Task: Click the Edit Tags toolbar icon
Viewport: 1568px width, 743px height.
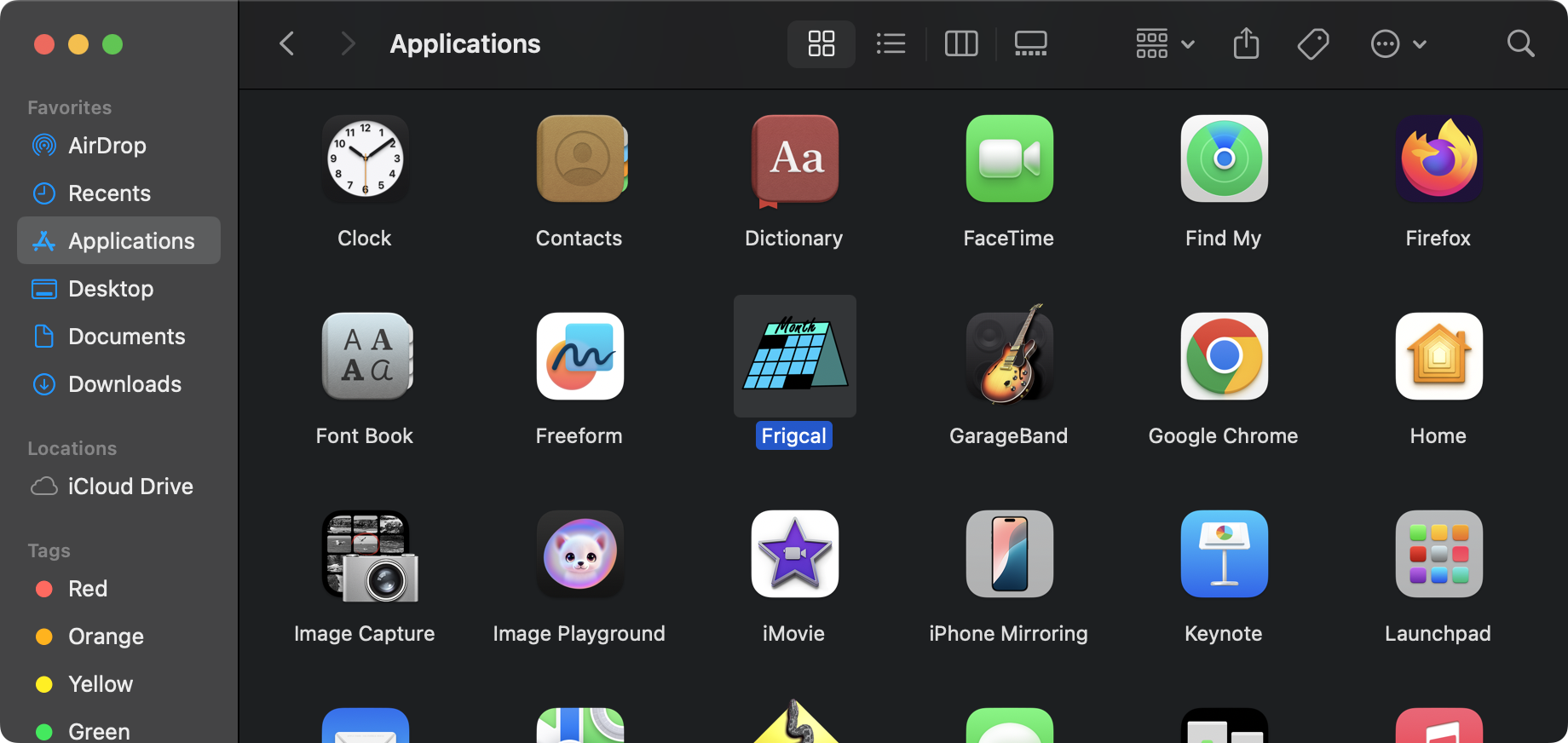Action: click(x=1313, y=43)
